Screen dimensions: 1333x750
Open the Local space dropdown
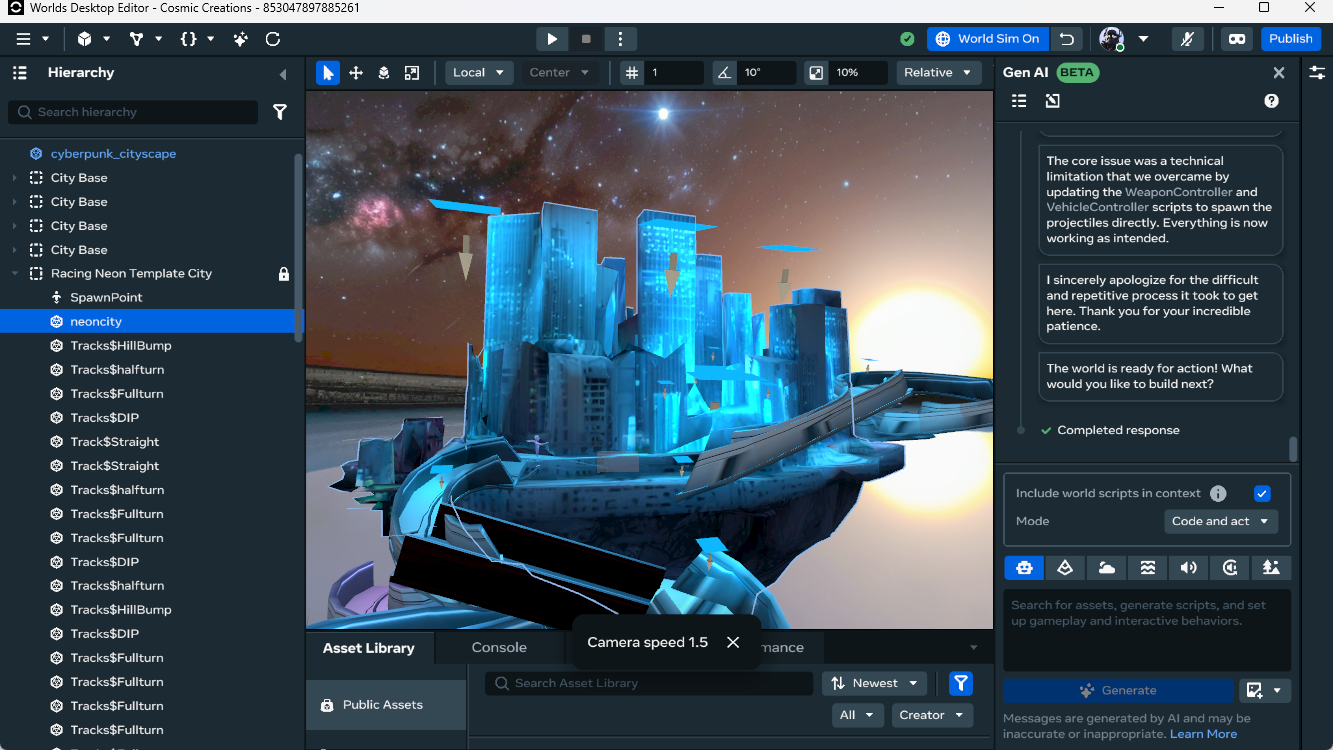[479, 73]
